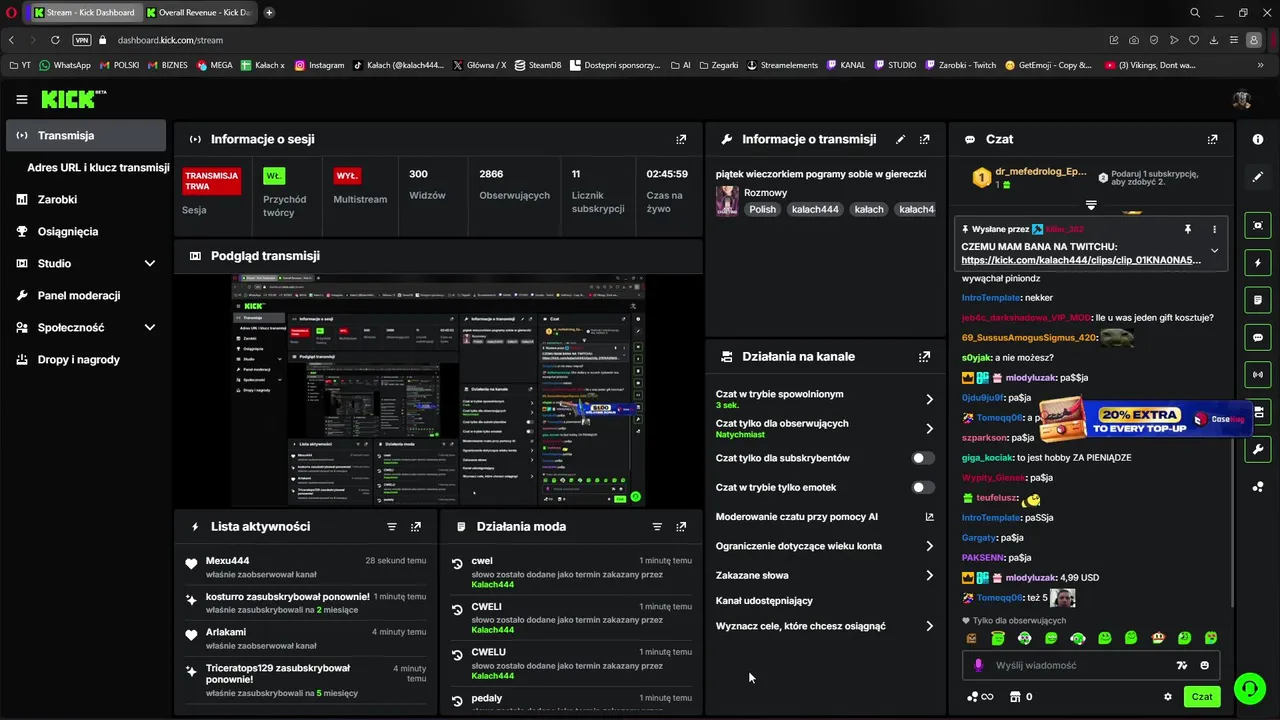Click the document icon in the right sidebar
Image resolution: width=1280 pixels, height=720 pixels.
pos(1258,300)
